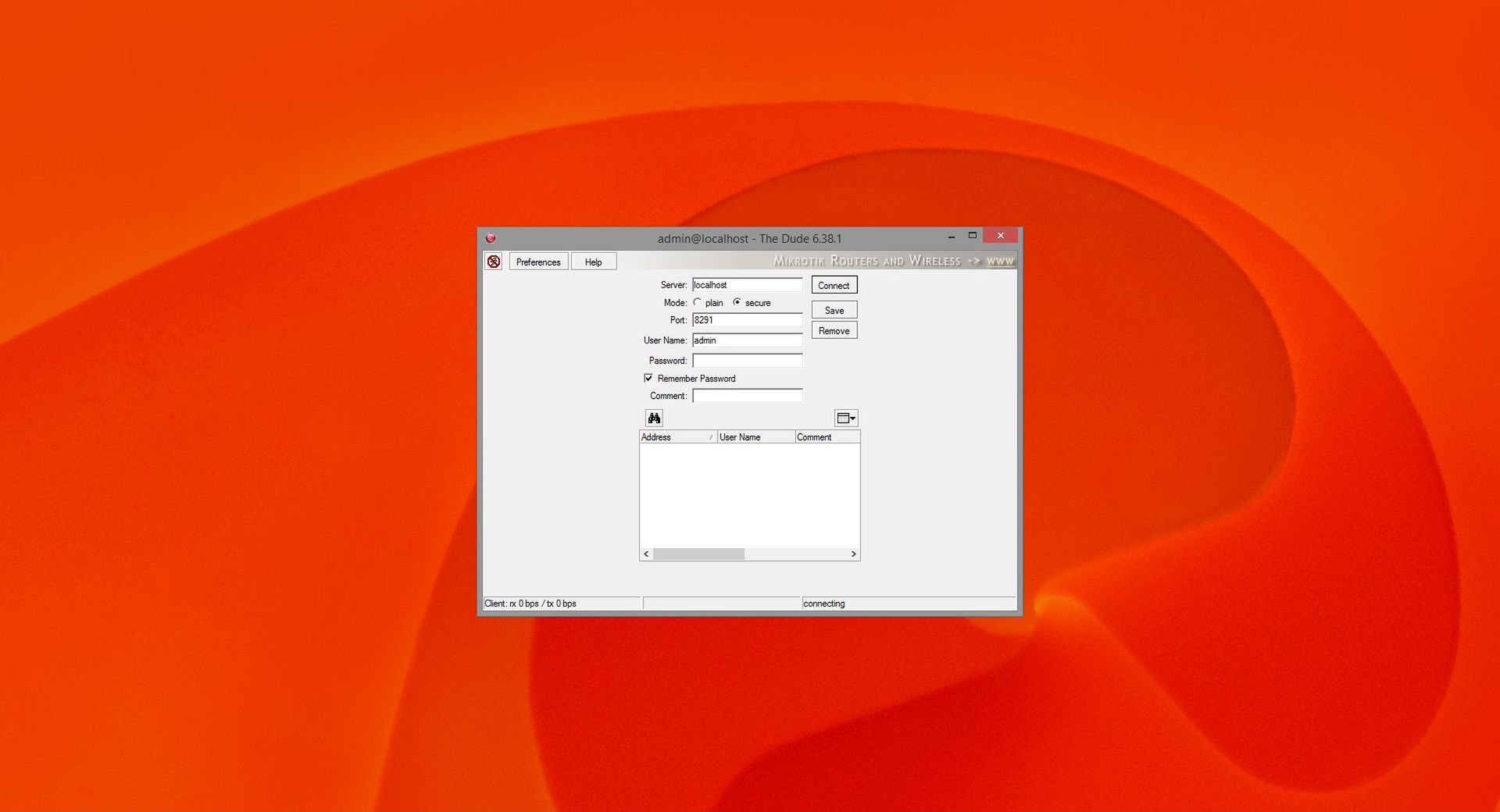Open the Preferences menu
1500x812 pixels.
tap(538, 262)
